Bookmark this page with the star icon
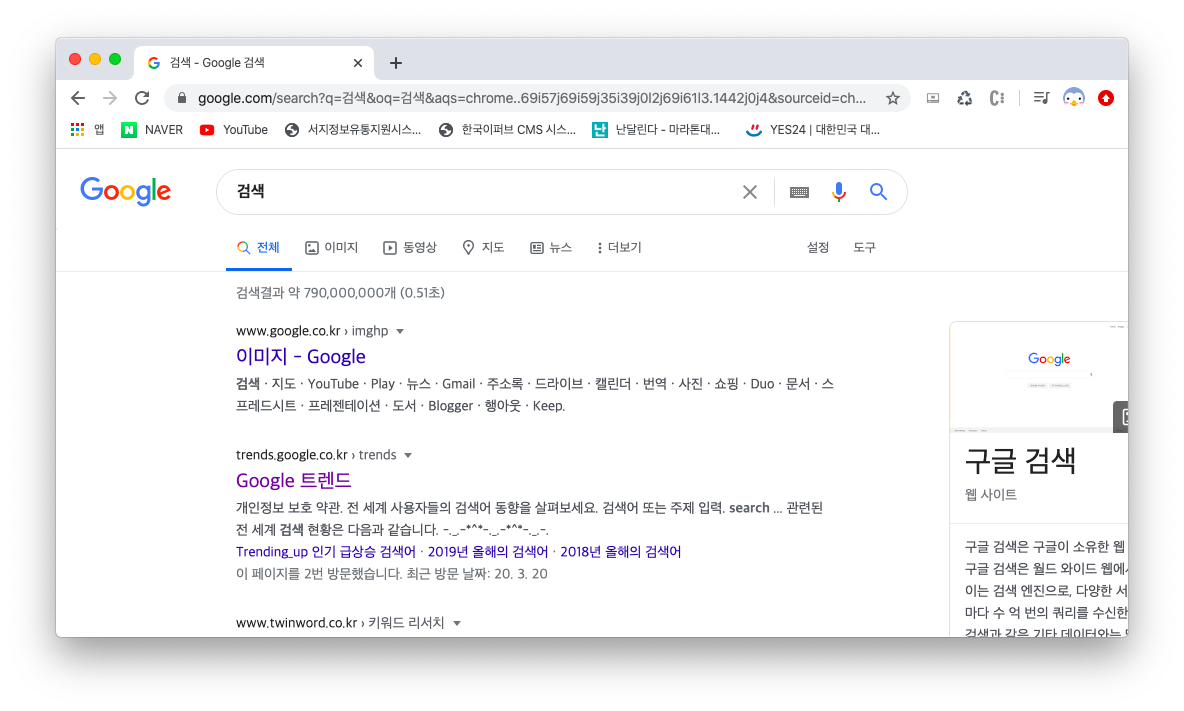 click(893, 98)
